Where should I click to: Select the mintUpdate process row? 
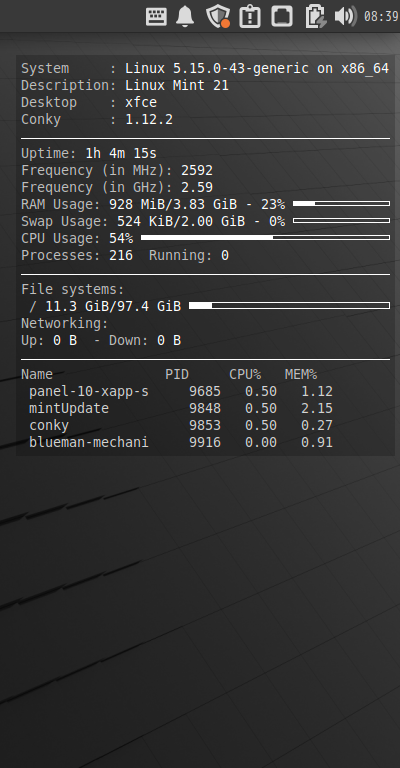tap(181, 408)
